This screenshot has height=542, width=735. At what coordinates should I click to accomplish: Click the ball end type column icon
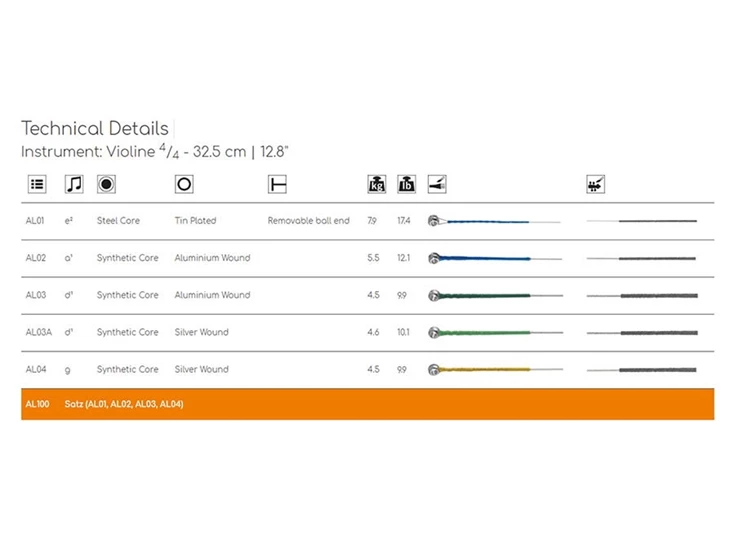coord(277,184)
